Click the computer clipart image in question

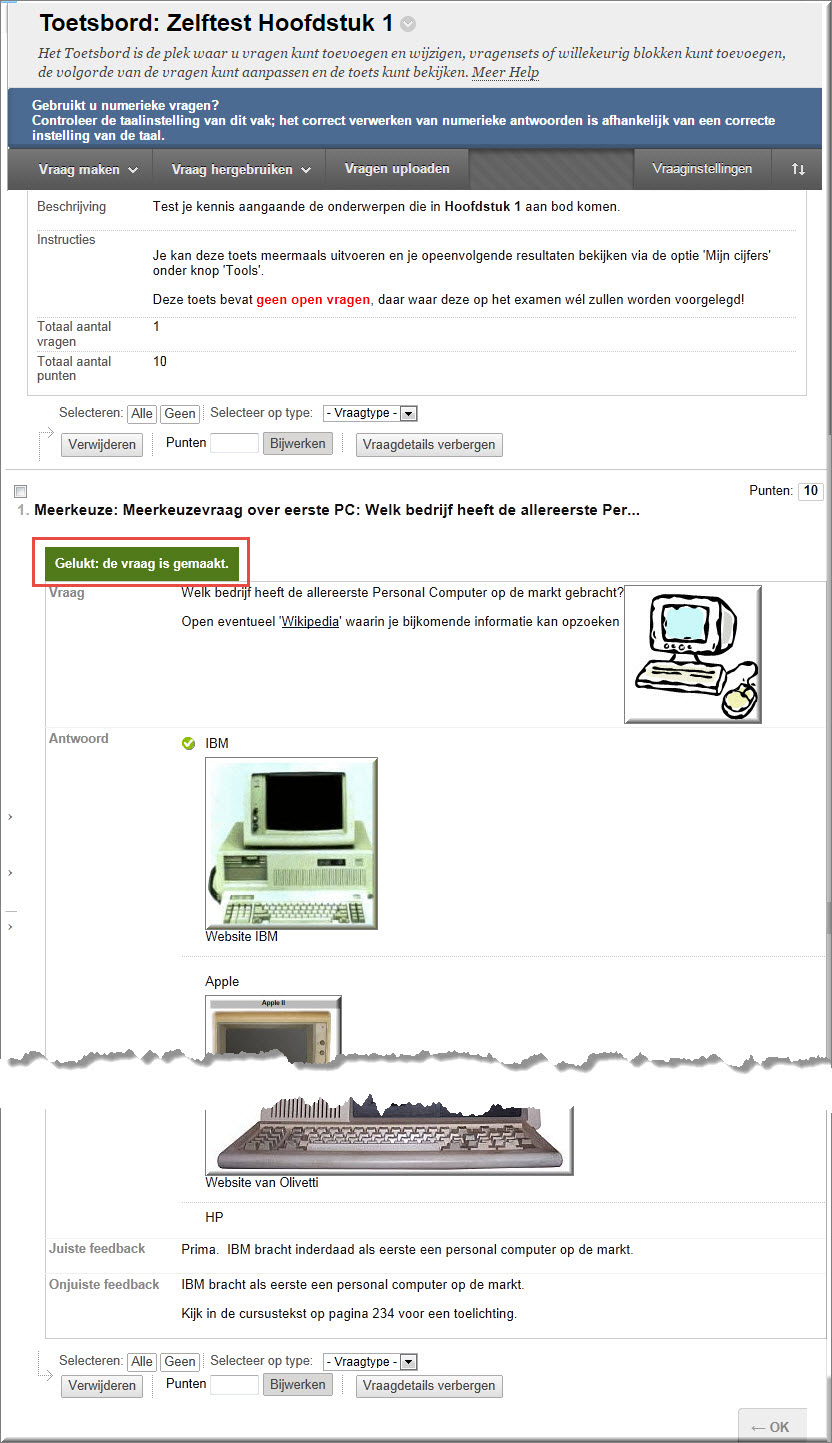click(692, 654)
